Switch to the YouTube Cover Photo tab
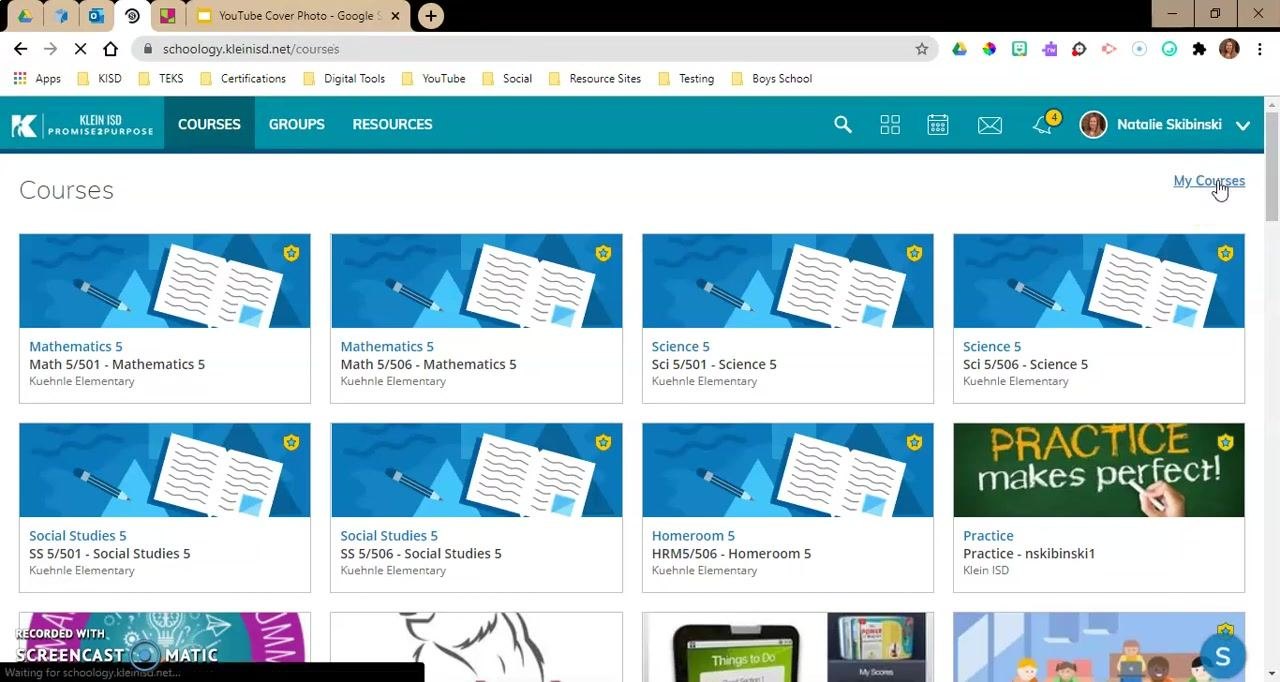 point(297,16)
